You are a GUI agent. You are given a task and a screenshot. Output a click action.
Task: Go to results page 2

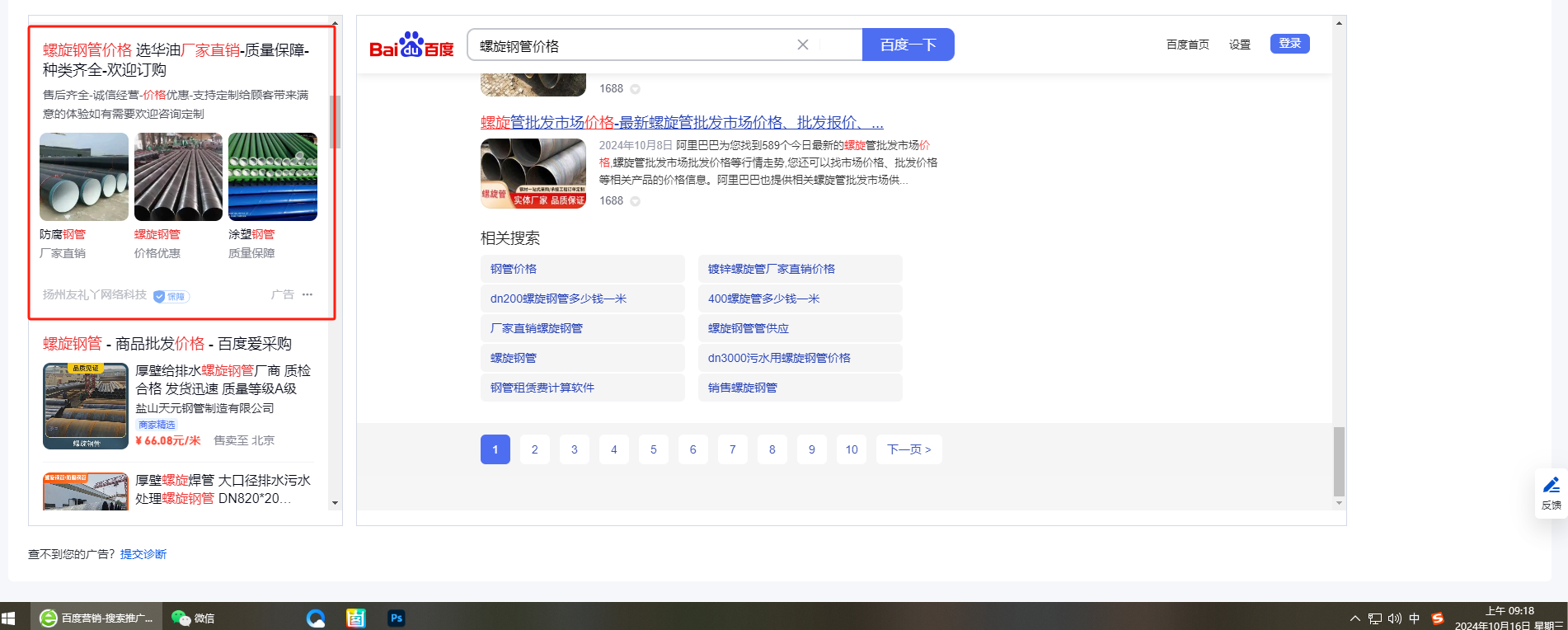pyautogui.click(x=535, y=449)
